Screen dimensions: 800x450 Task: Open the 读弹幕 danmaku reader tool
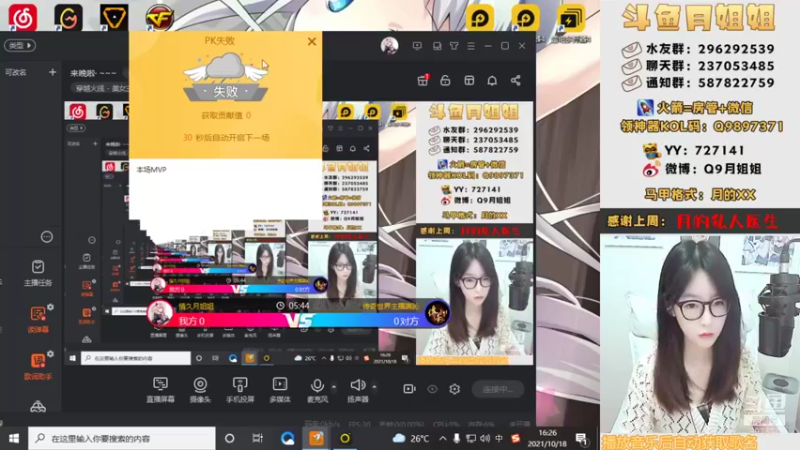[x=38, y=320]
